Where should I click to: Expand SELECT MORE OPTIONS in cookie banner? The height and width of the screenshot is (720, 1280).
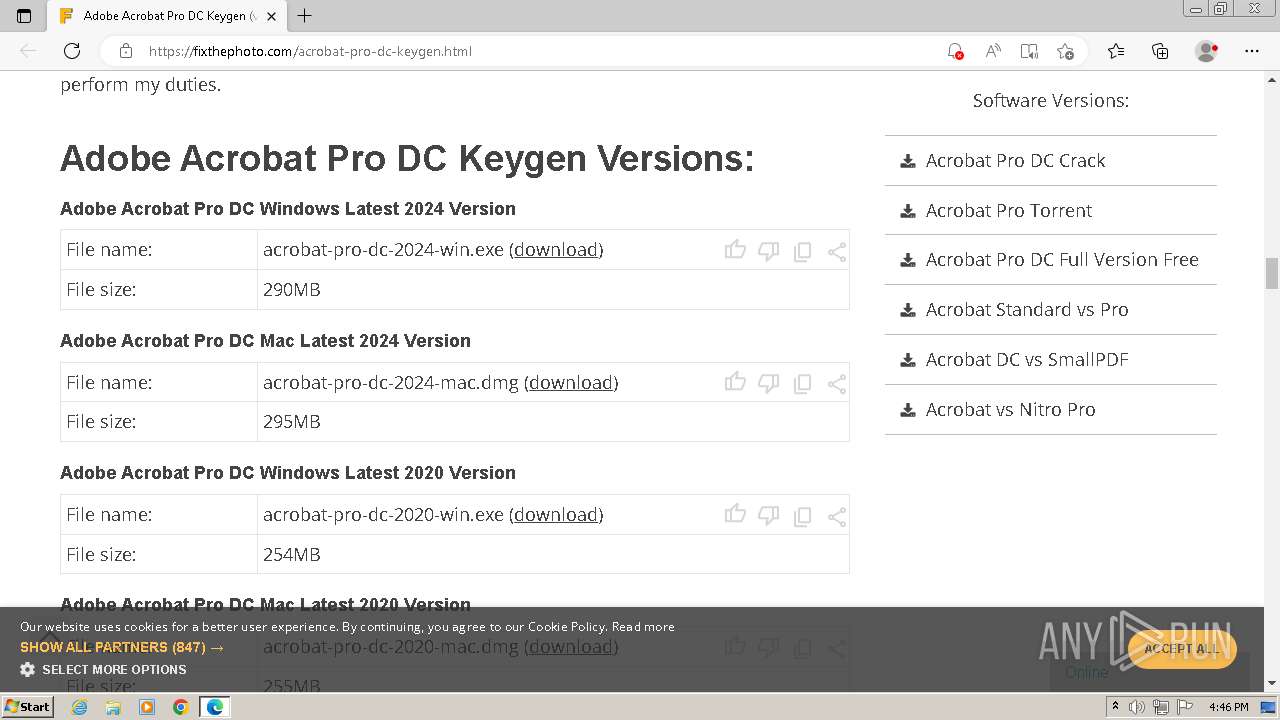[103, 669]
